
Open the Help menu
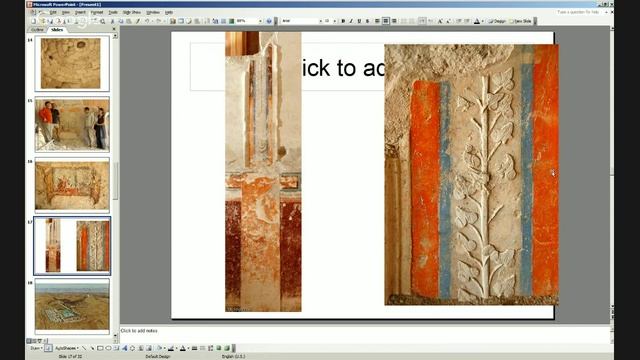tap(169, 12)
